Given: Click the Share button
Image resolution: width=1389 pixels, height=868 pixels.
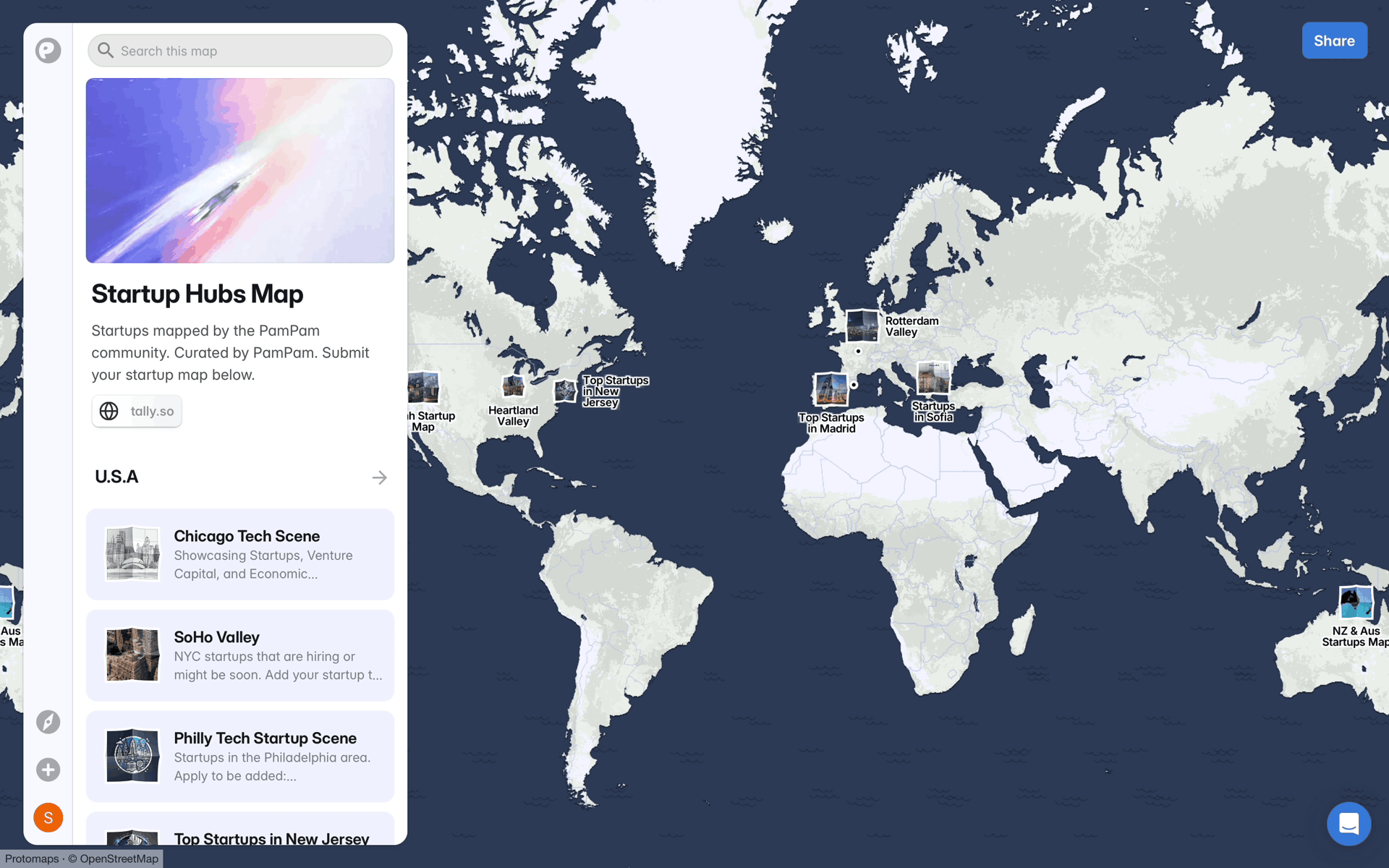Looking at the screenshot, I should [x=1334, y=41].
